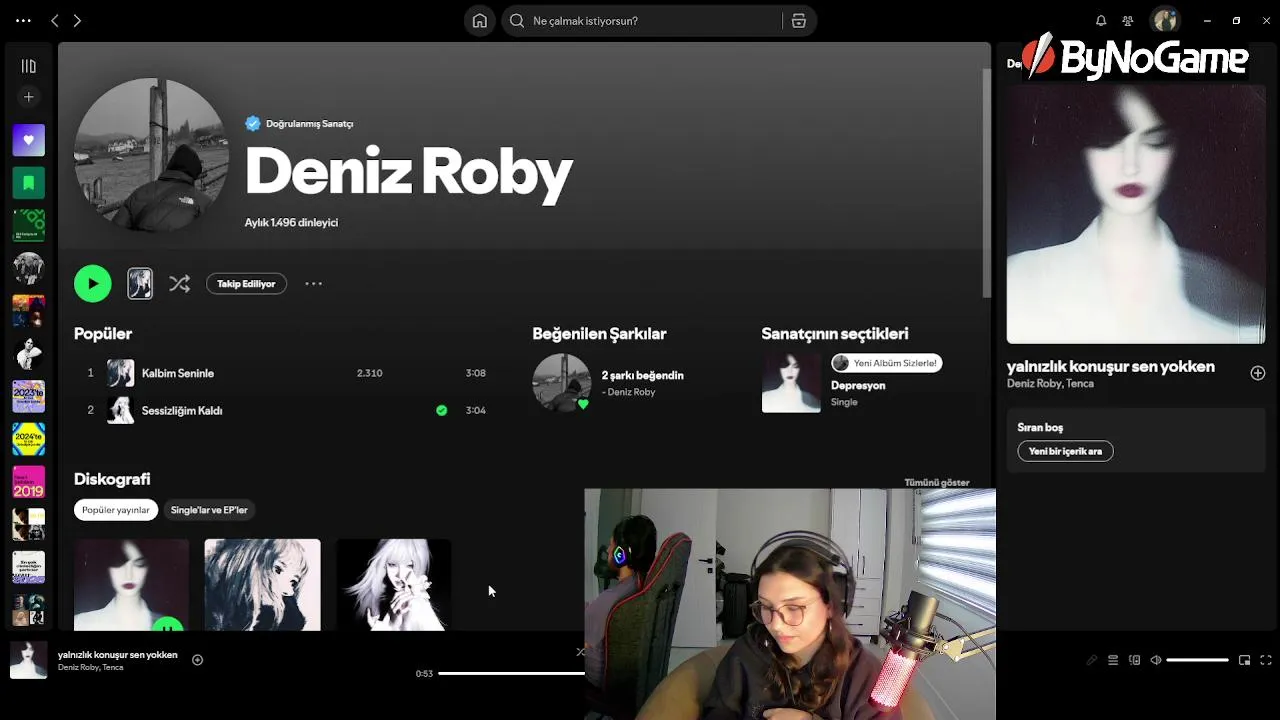The image size is (1280, 720).
Task: Open the first discography album cover
Action: click(131, 585)
